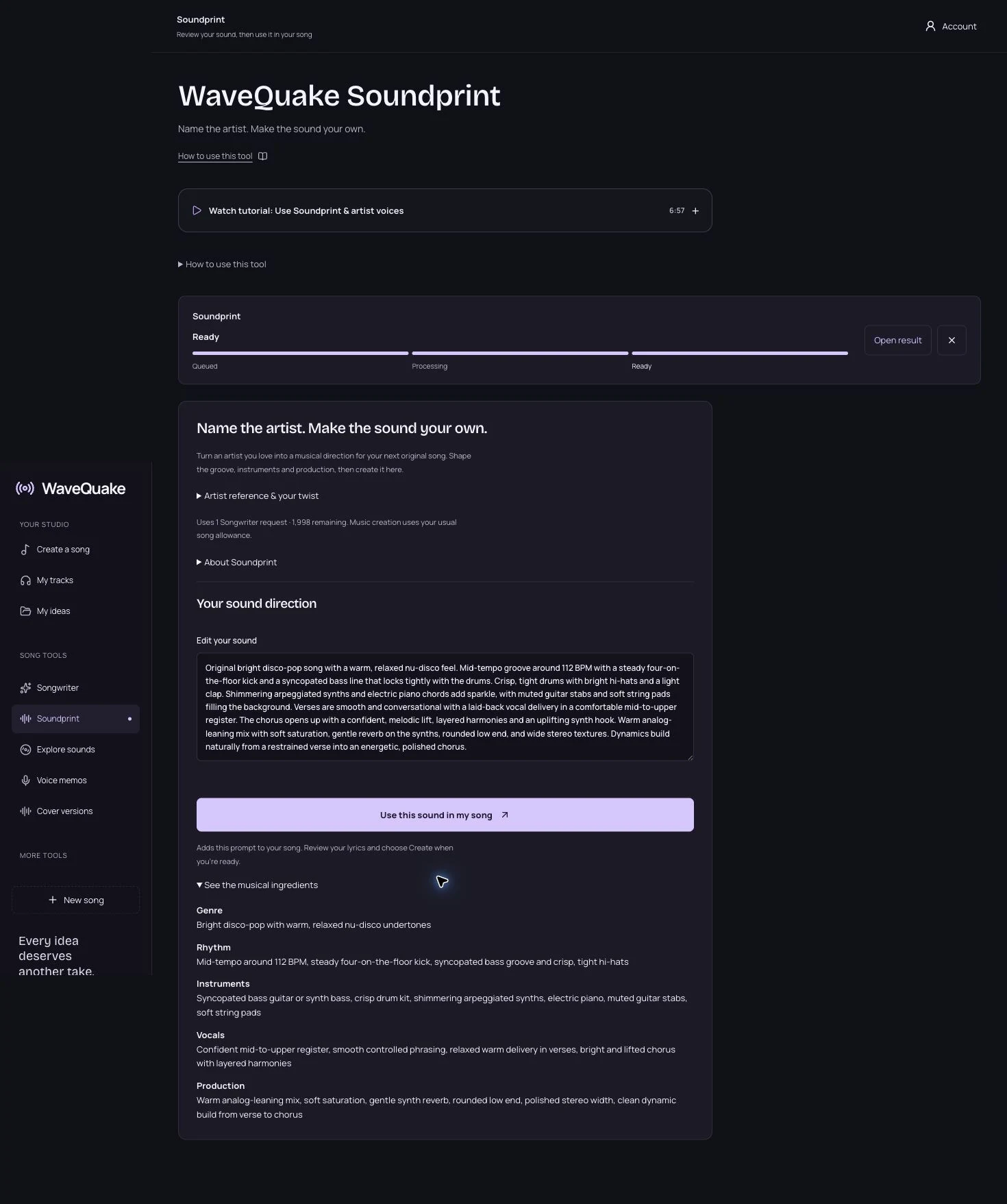Open Voice memos microphone icon

point(25,781)
